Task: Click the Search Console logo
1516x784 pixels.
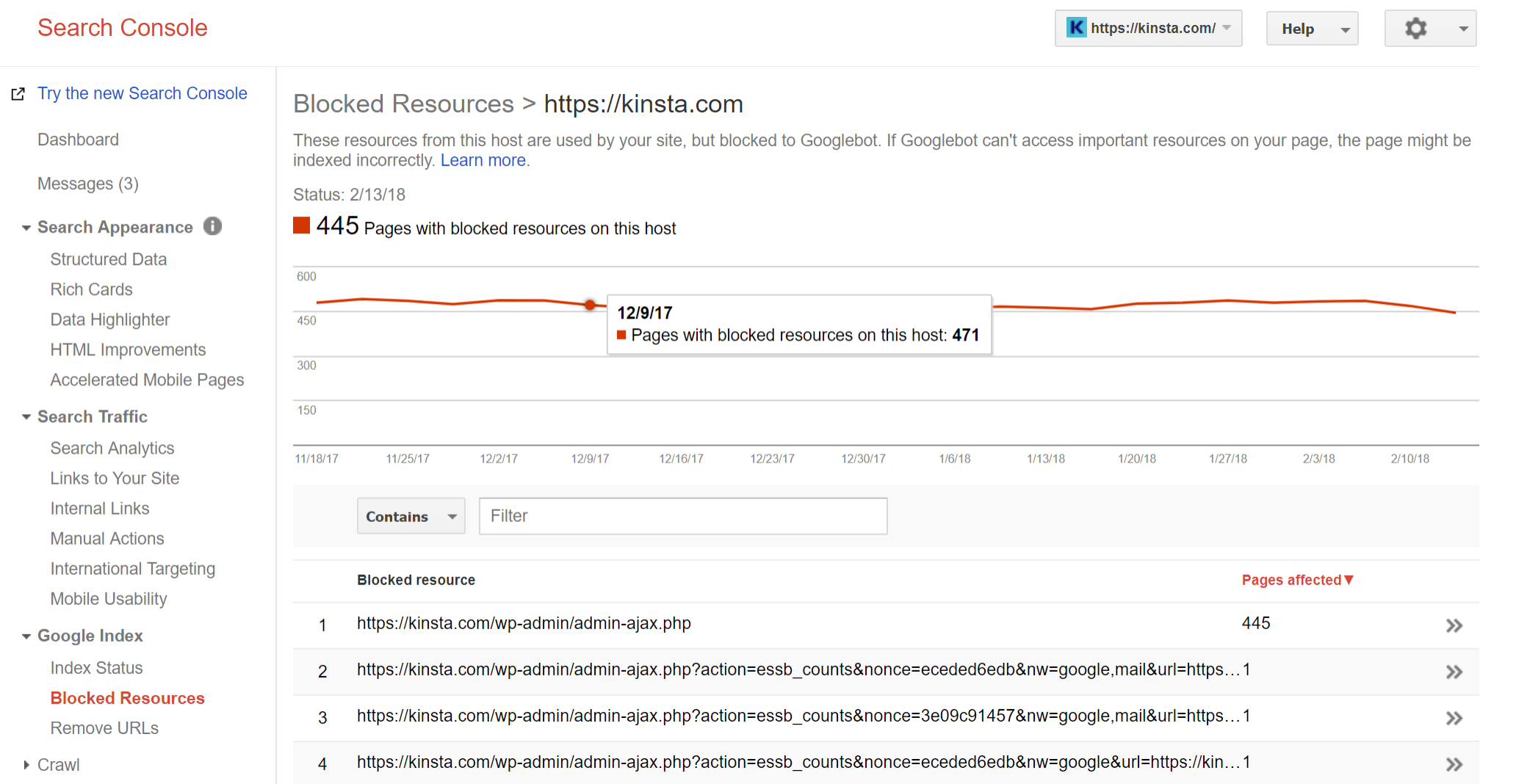Action: click(x=122, y=28)
